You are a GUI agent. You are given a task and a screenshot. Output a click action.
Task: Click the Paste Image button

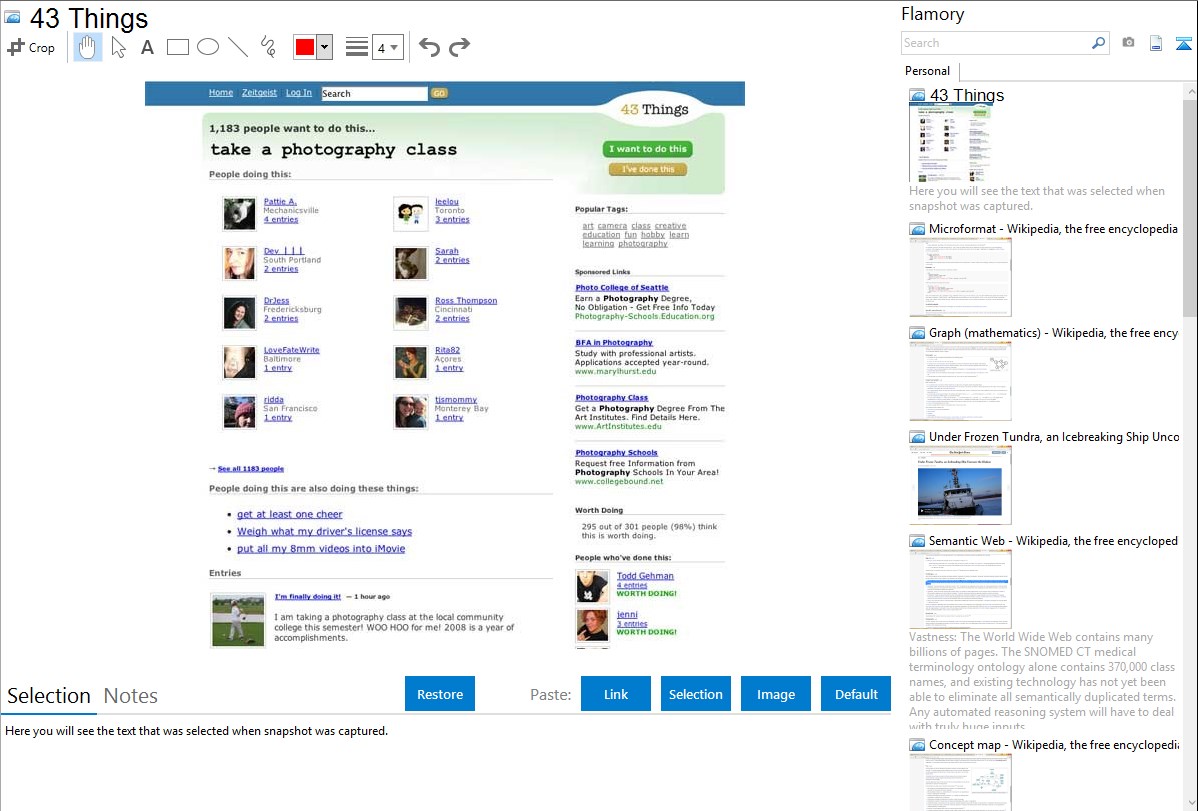click(776, 694)
